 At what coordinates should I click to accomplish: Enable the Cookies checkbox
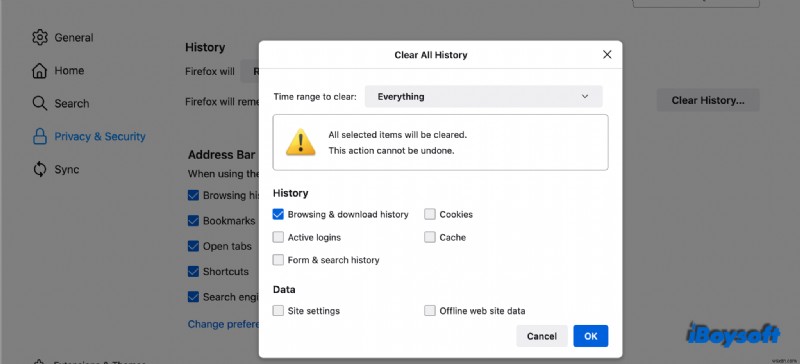coord(430,214)
